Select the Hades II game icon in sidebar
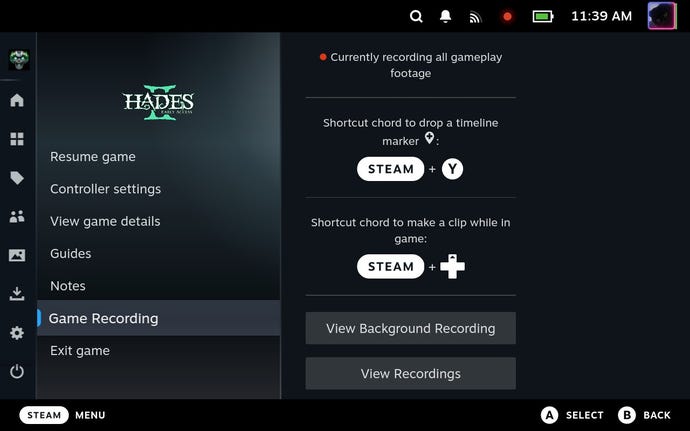The width and height of the screenshot is (690, 431). point(19,59)
